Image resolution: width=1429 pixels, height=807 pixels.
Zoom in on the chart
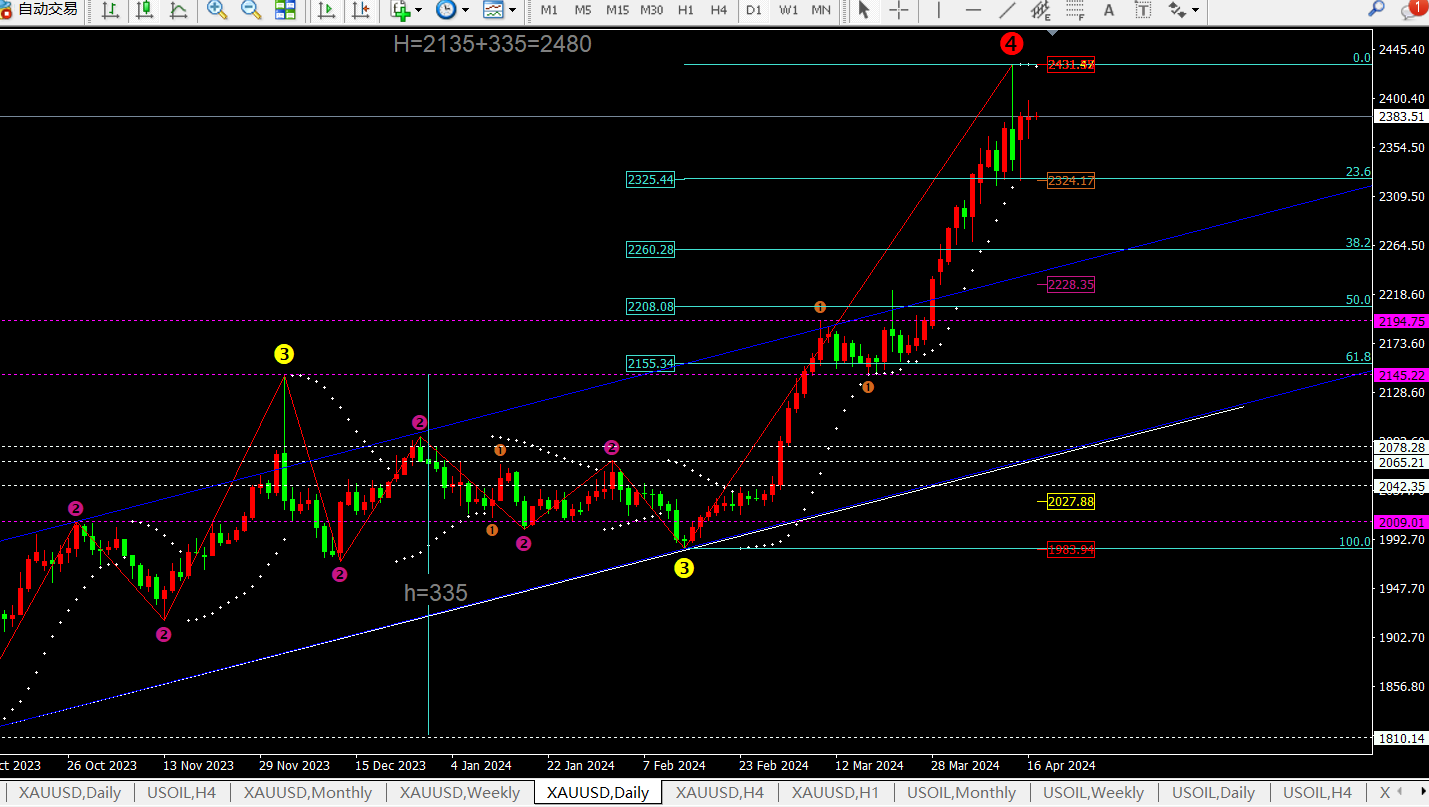217,10
